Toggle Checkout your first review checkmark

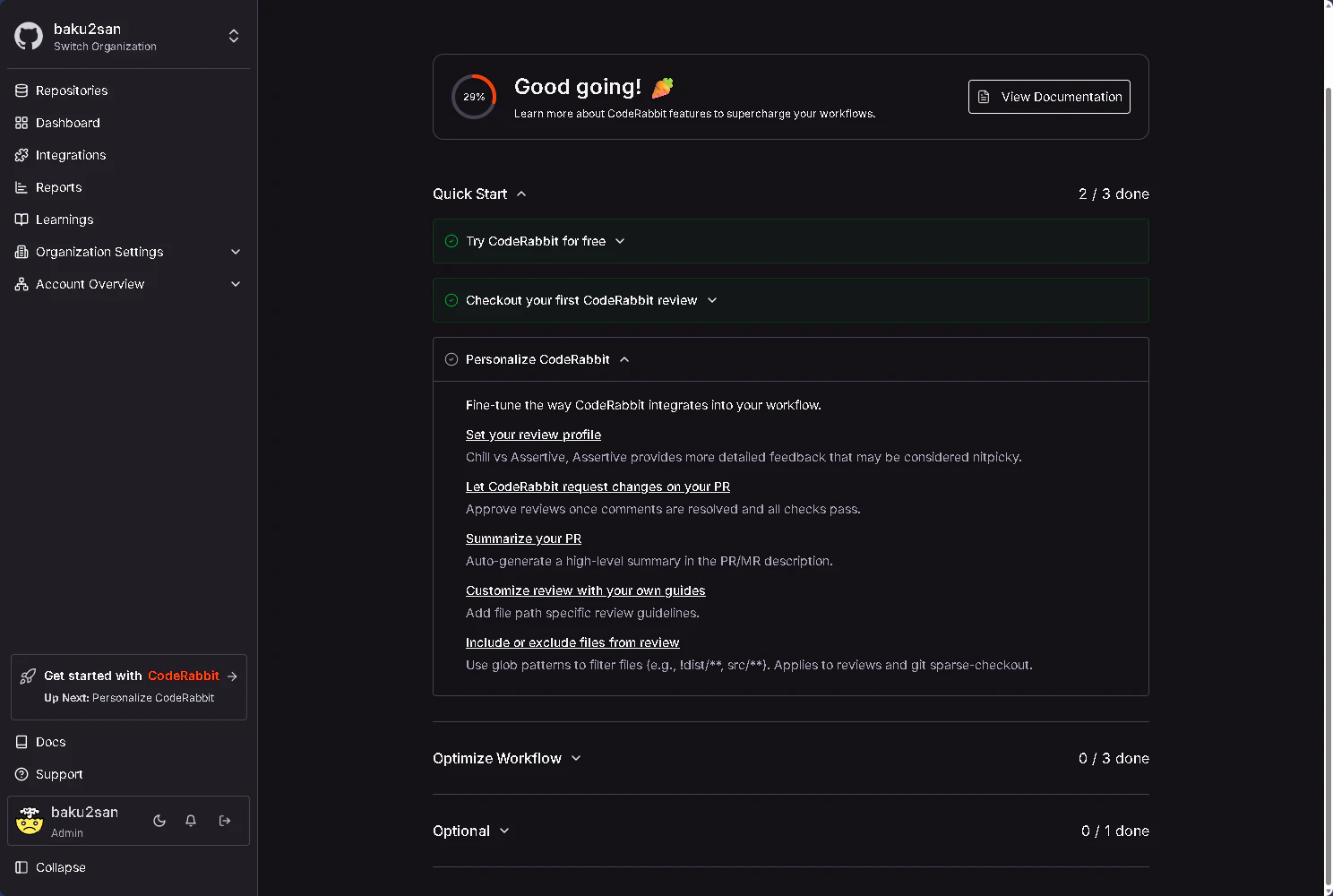(x=451, y=300)
